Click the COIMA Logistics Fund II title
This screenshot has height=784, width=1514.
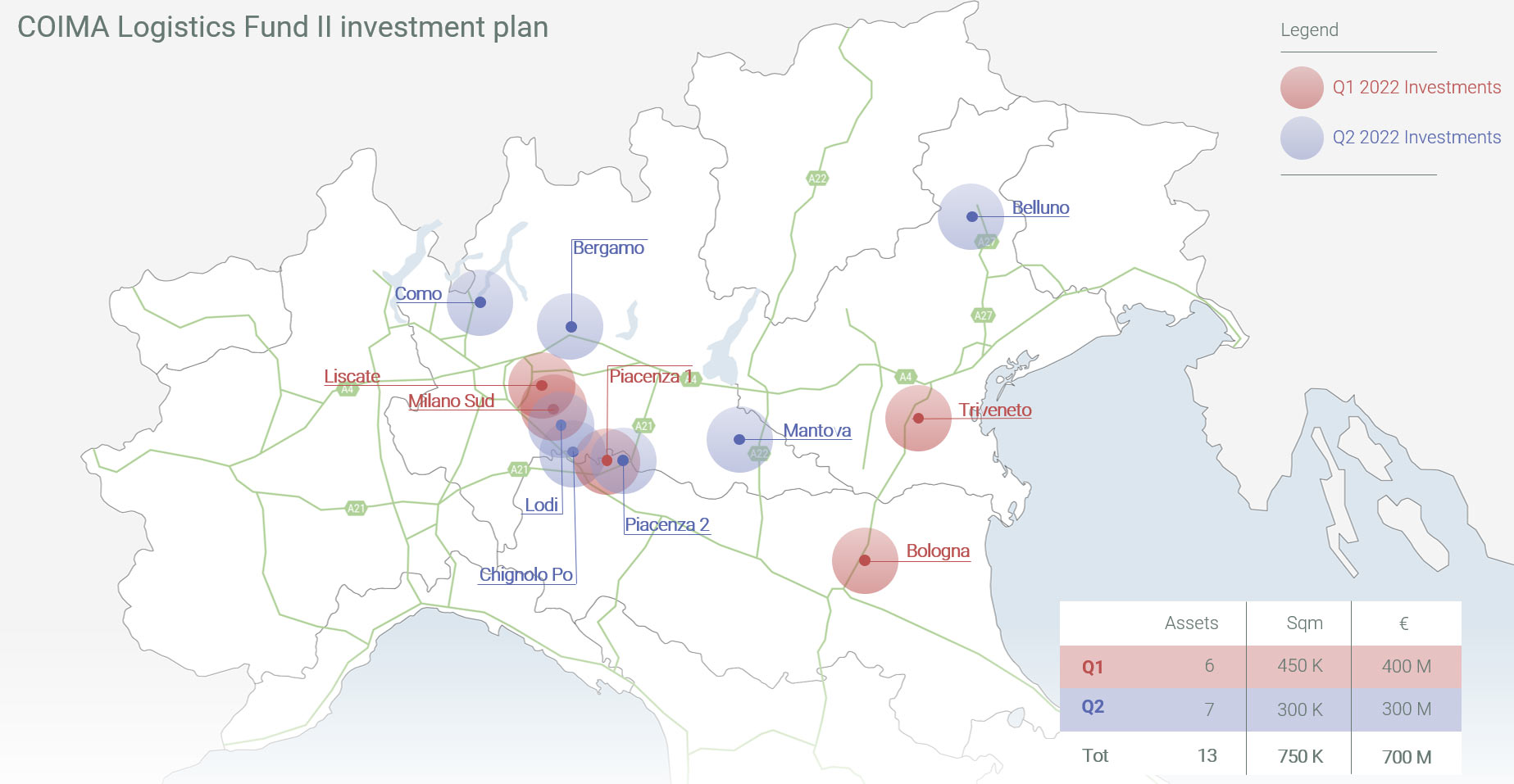click(283, 27)
